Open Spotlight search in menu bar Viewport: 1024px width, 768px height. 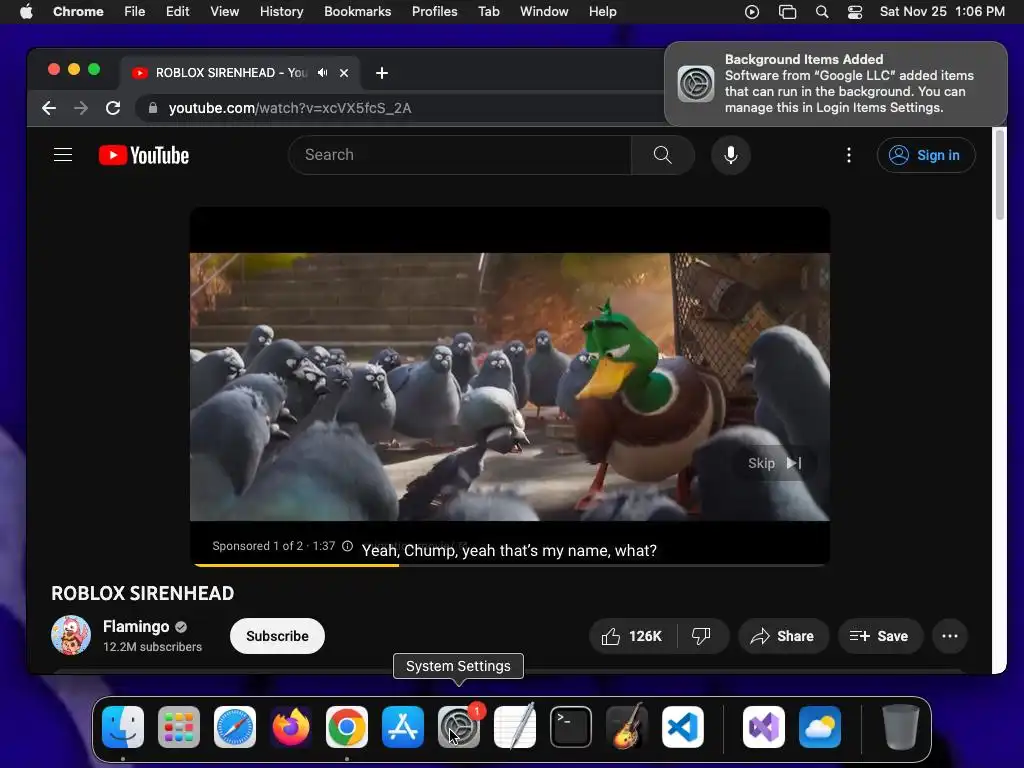point(822,12)
